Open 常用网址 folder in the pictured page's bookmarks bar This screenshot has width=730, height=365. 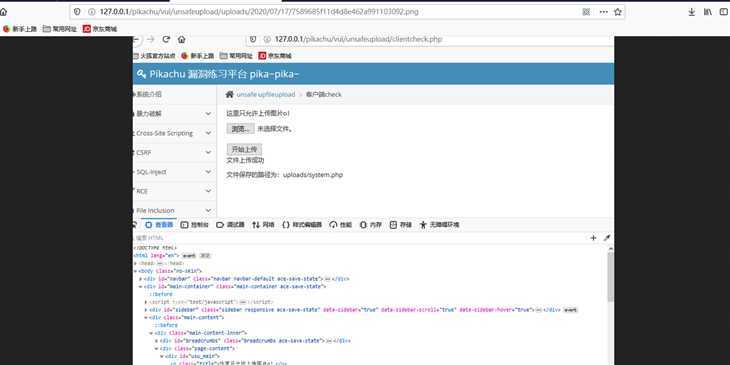coord(236,56)
